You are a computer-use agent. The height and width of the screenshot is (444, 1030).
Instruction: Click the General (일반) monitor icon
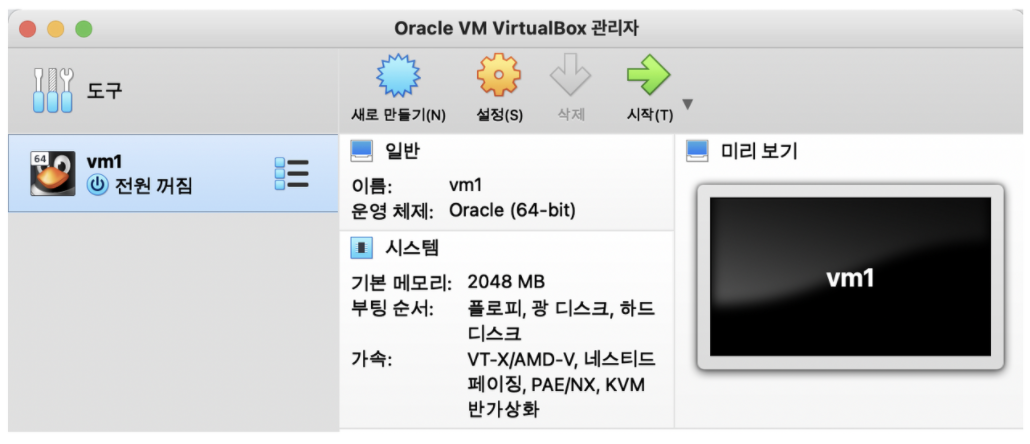(x=362, y=151)
